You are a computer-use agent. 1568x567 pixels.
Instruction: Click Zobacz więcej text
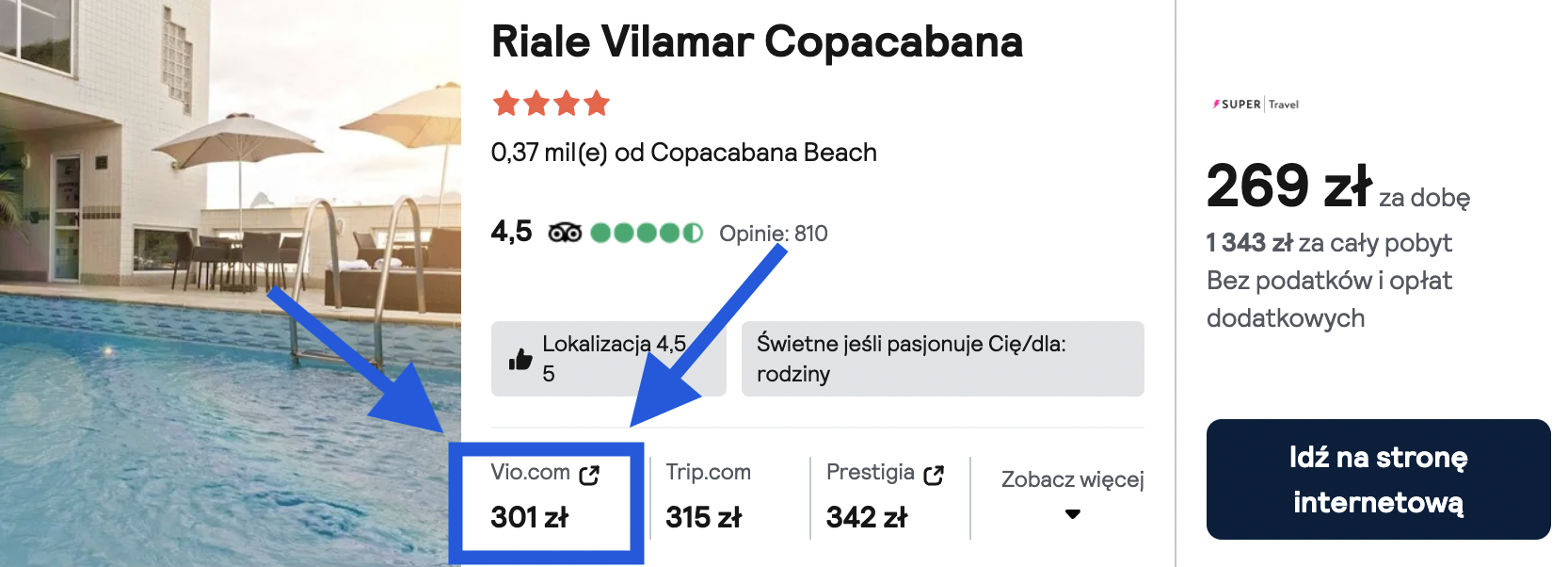[1072, 479]
